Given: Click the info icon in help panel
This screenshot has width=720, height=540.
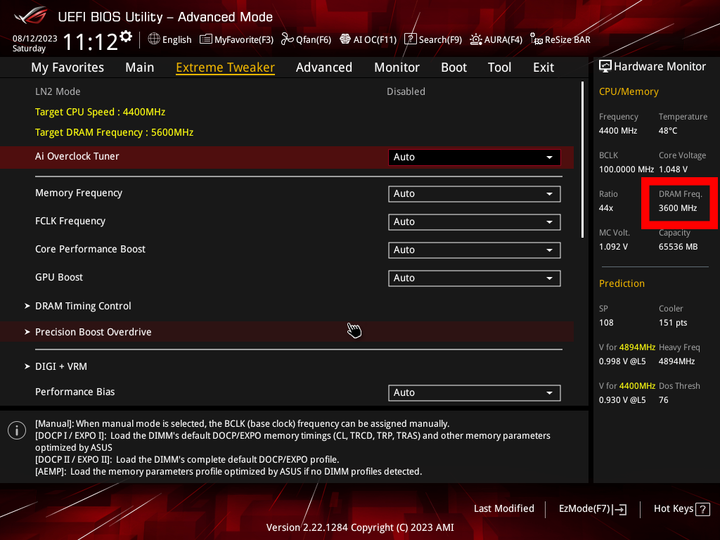Looking at the screenshot, I should 17,431.
